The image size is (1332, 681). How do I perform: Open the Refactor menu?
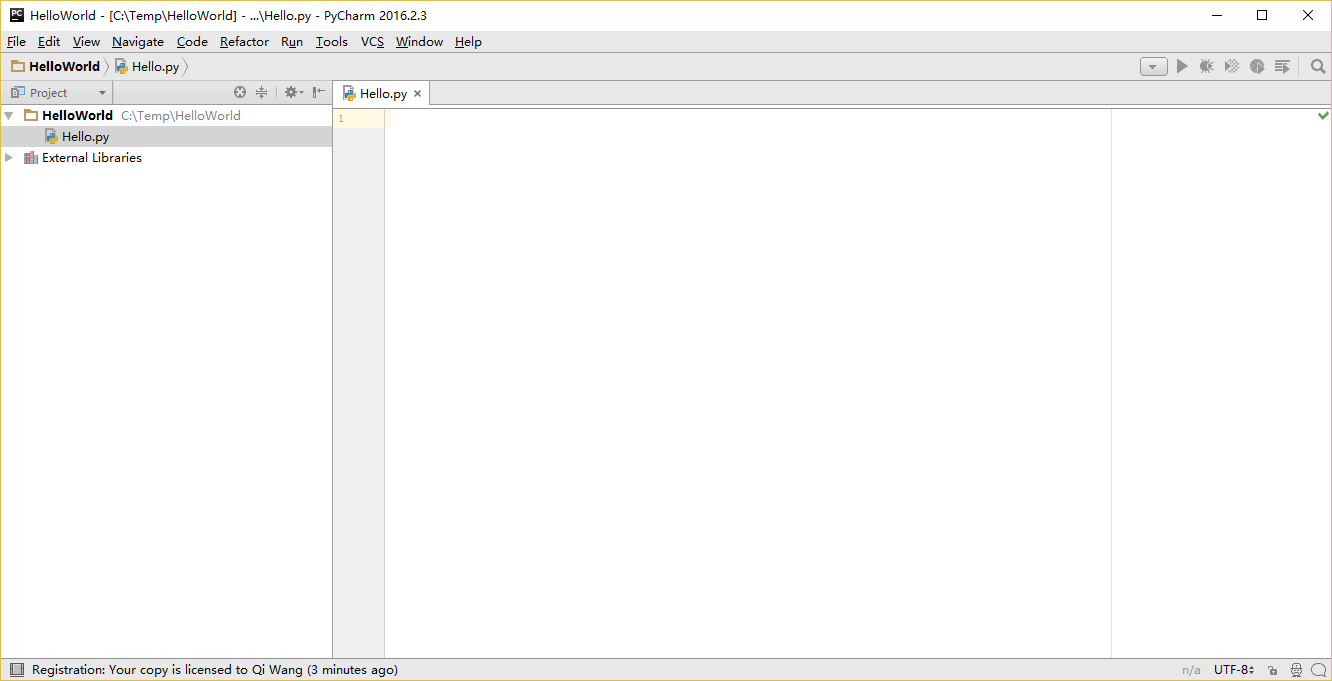tap(244, 41)
